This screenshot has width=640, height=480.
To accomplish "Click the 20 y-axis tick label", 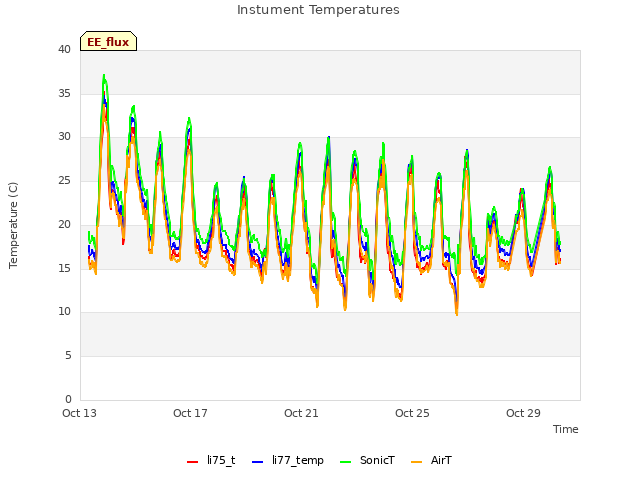I will [64, 224].
